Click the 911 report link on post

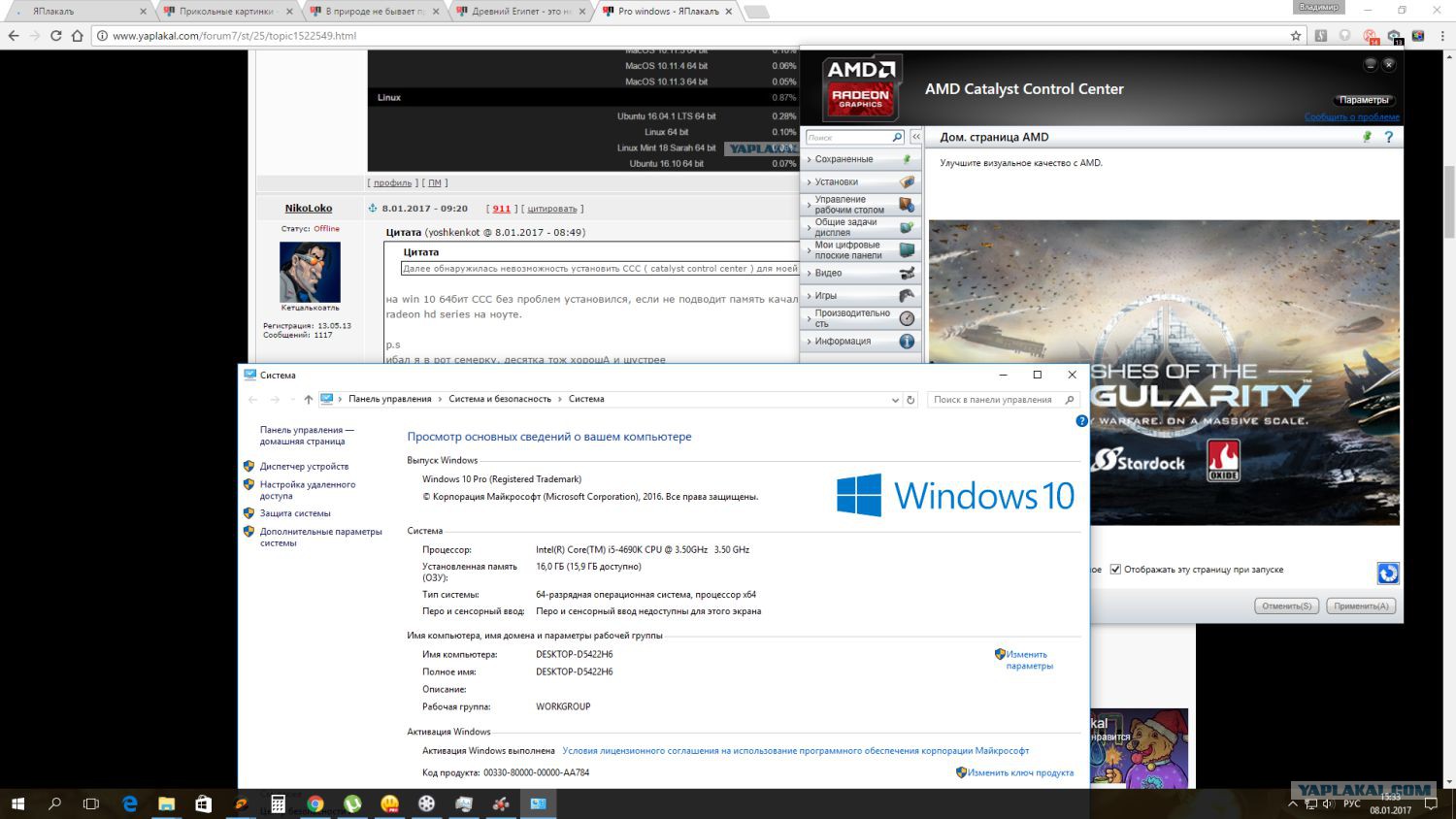(x=501, y=209)
